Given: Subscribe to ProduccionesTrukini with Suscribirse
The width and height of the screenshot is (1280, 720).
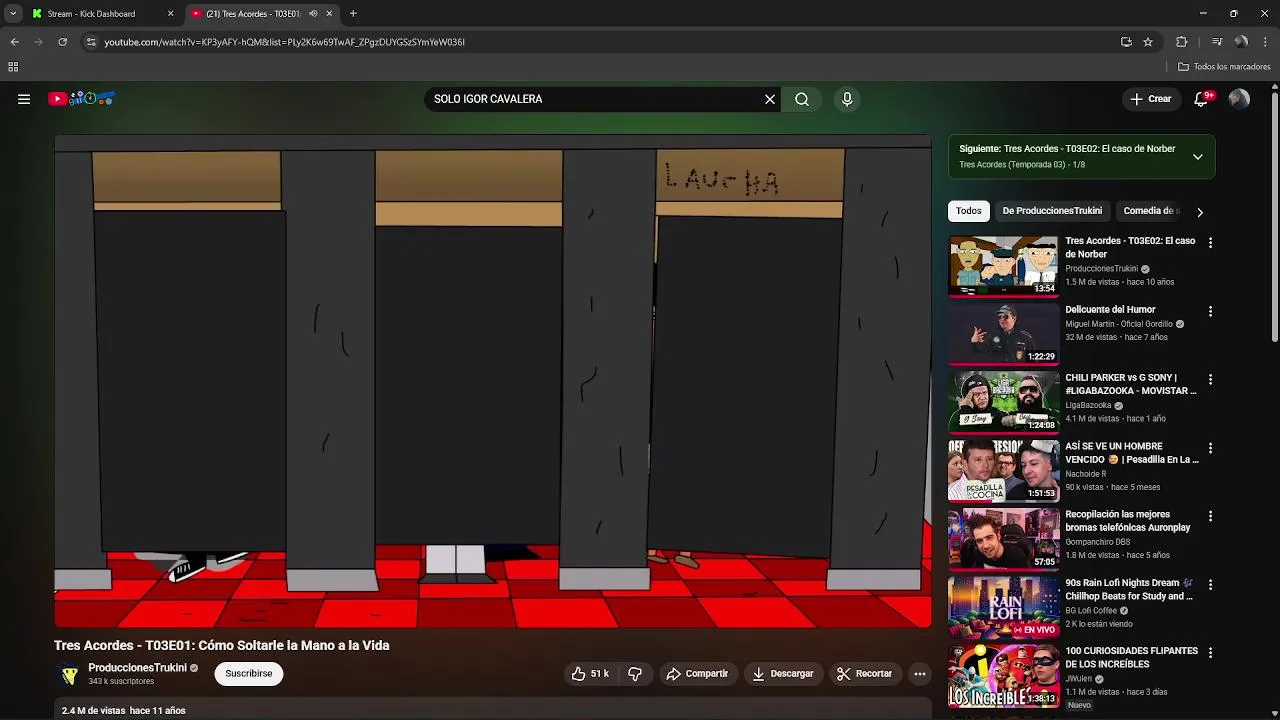Looking at the screenshot, I should click(x=249, y=674).
